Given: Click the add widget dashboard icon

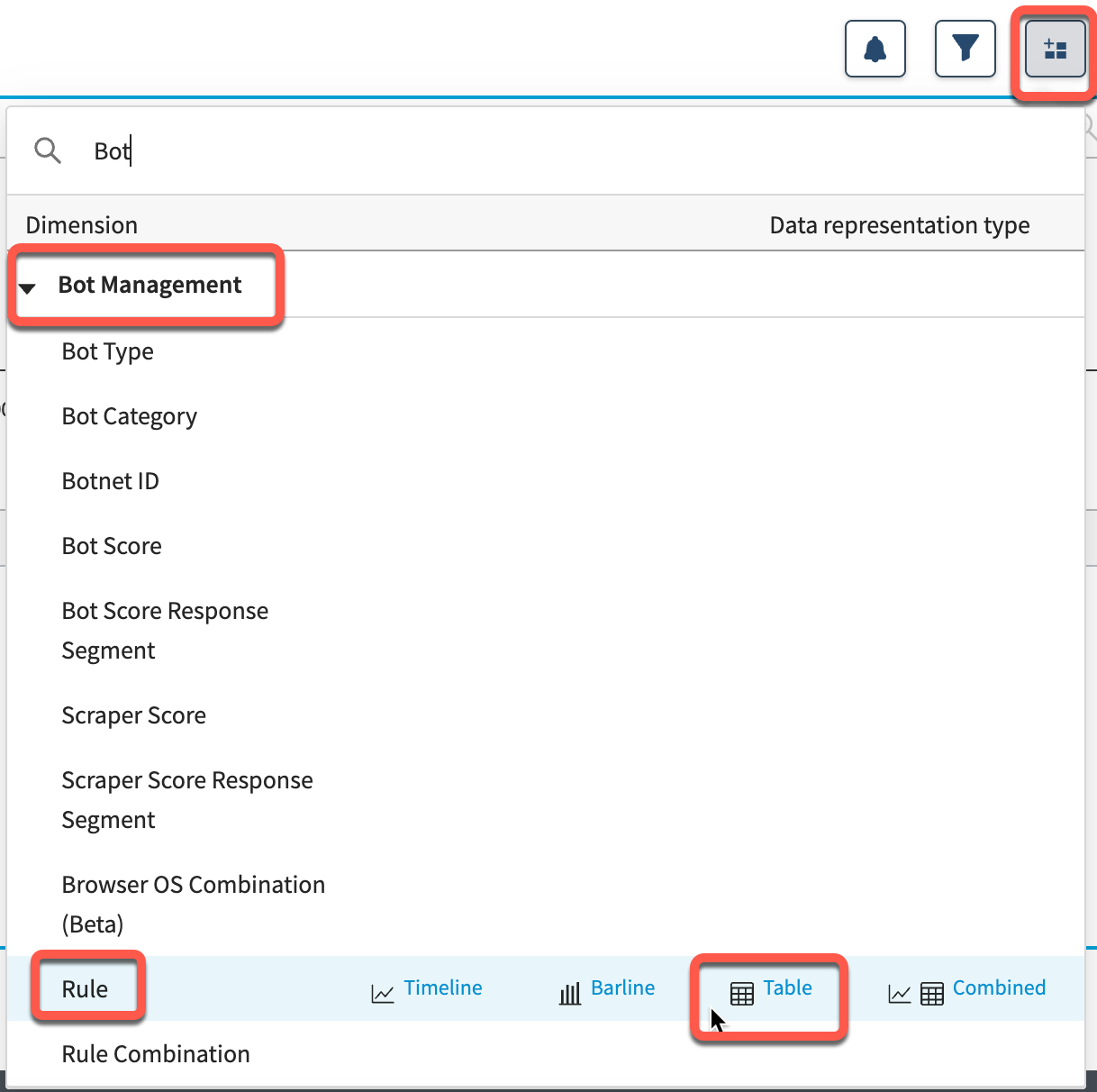Looking at the screenshot, I should [x=1055, y=50].
